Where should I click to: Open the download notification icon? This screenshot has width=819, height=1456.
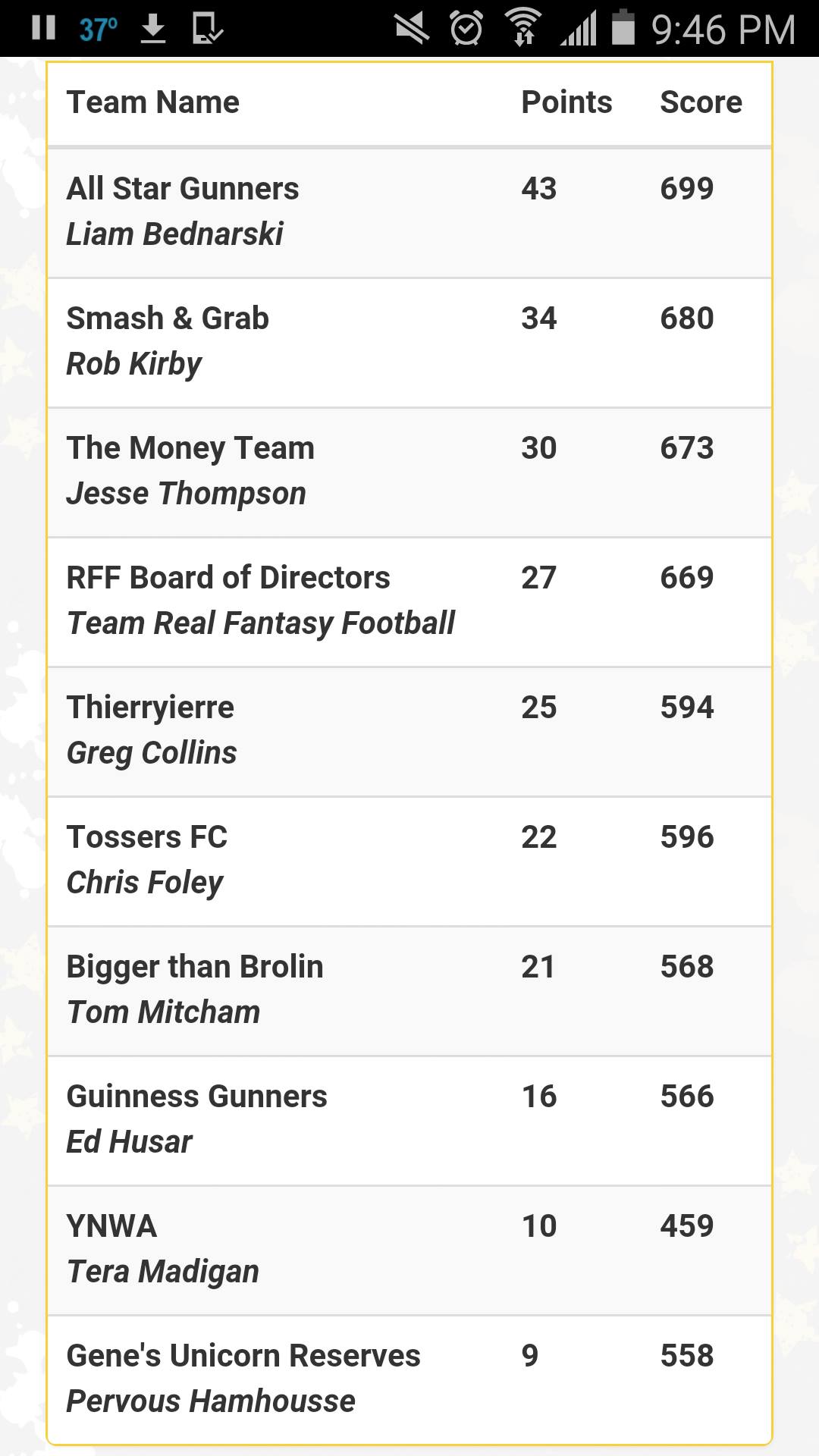point(153,29)
